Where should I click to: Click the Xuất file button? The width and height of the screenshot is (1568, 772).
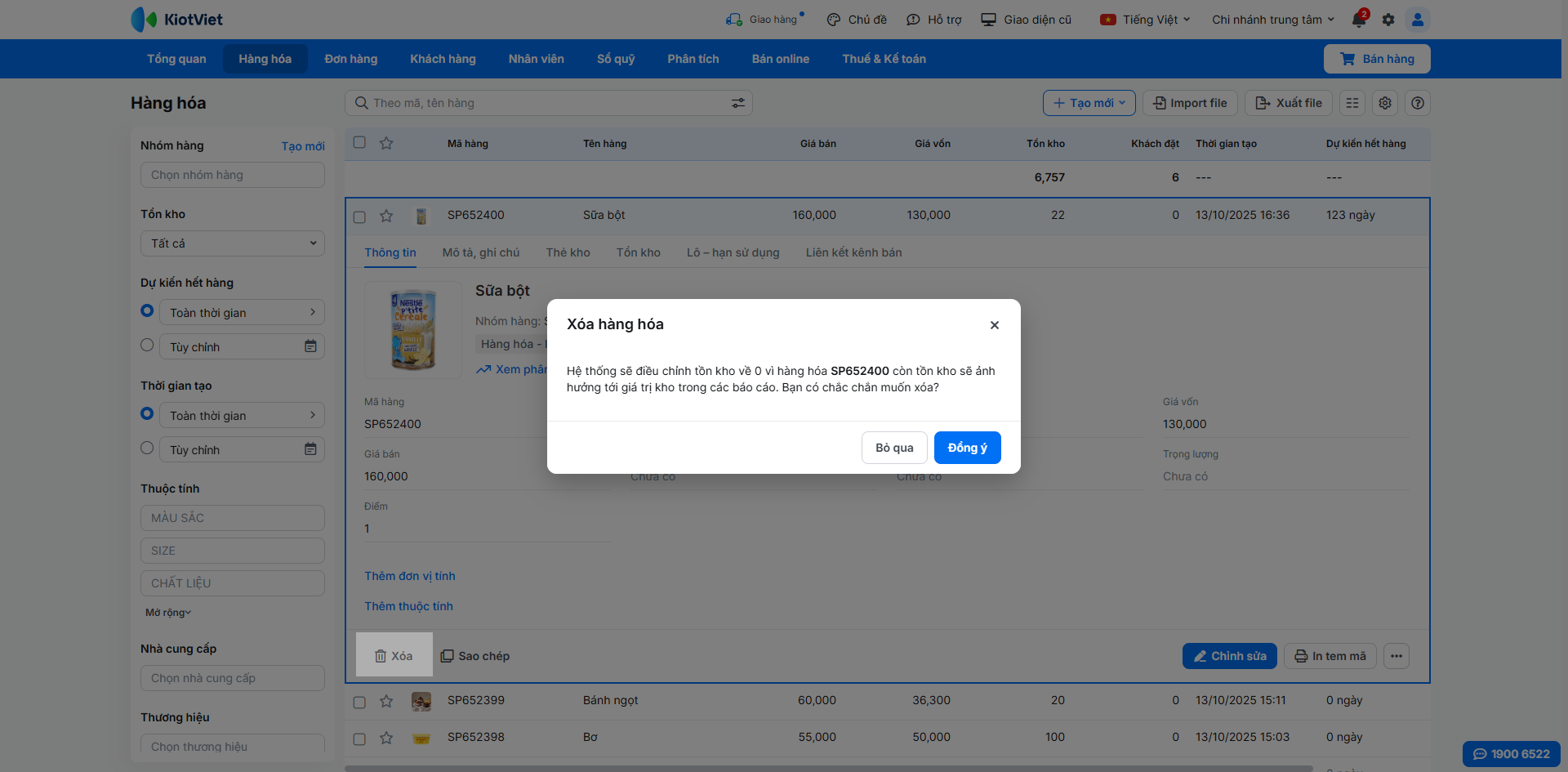1289,103
